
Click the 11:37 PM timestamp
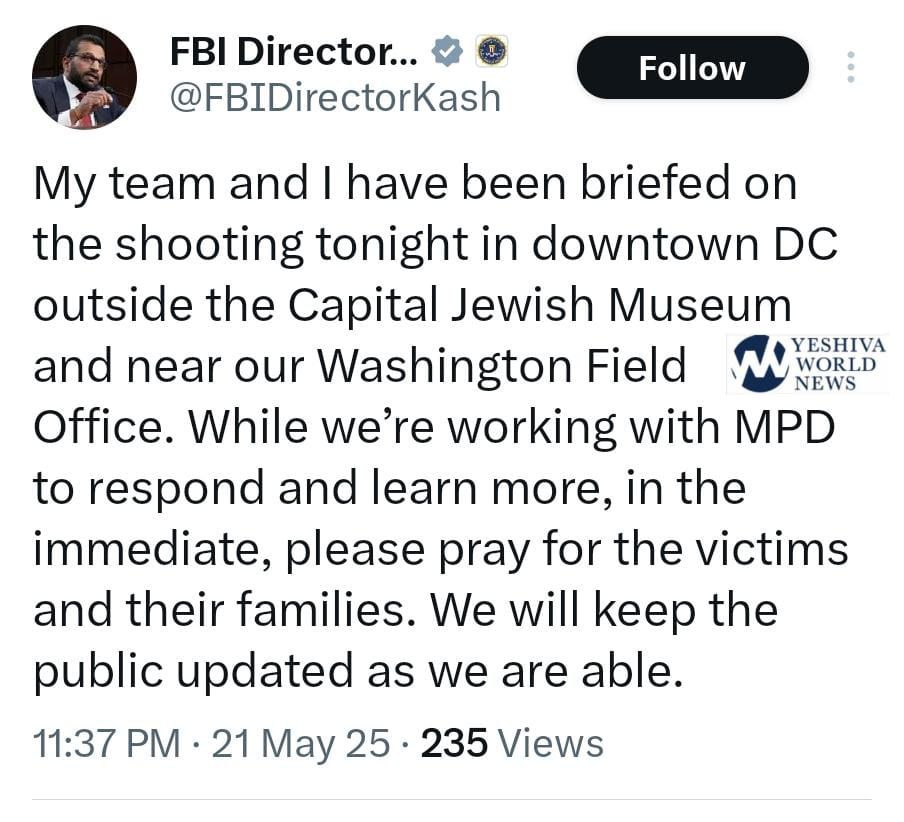pyautogui.click(x=107, y=743)
